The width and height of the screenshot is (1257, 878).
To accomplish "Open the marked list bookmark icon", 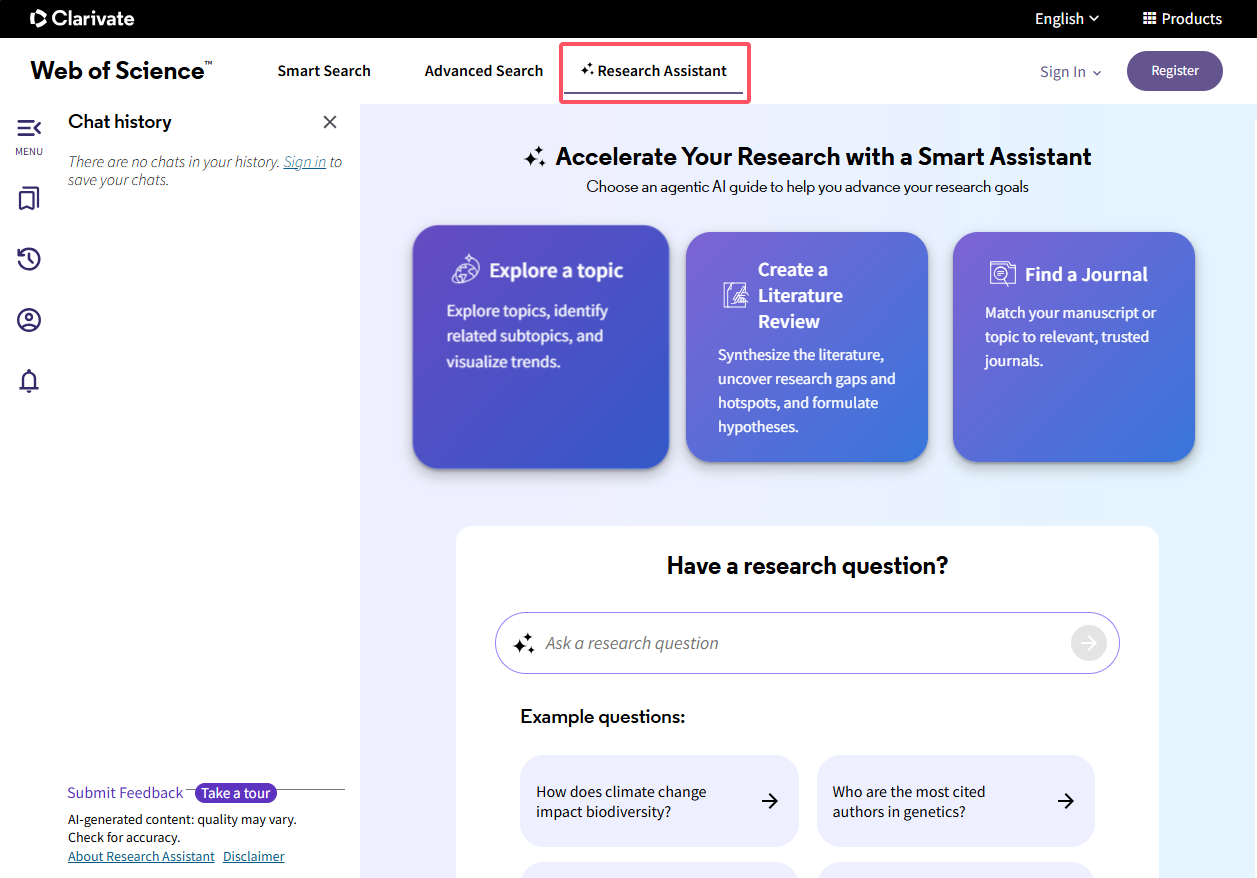I will 29,199.
